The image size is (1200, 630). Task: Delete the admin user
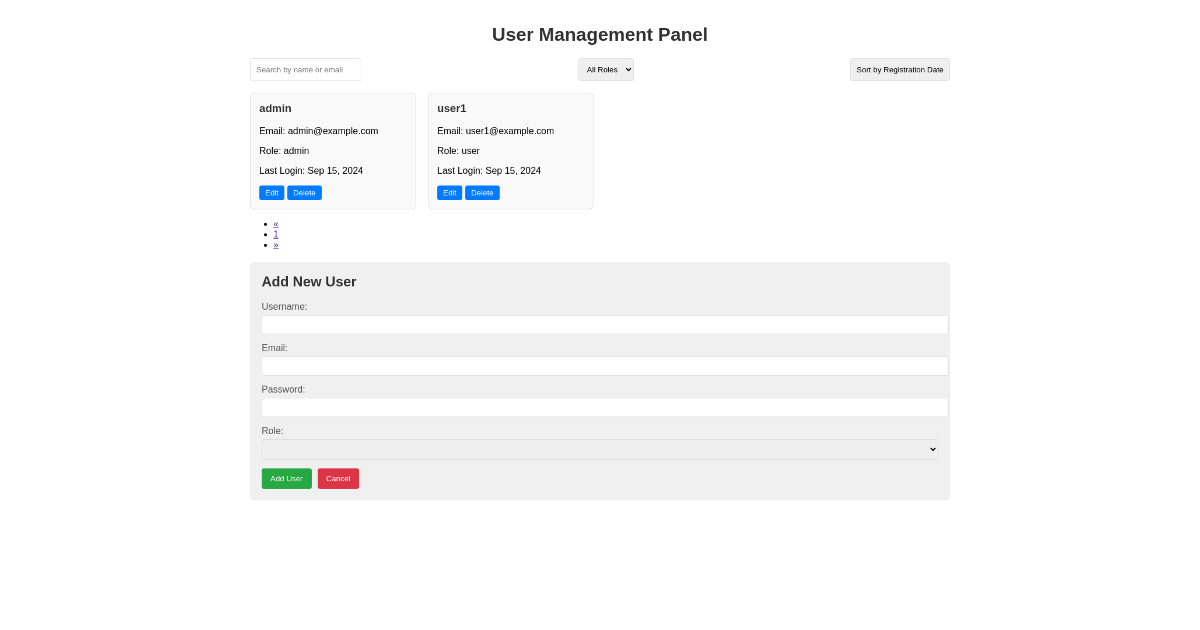(304, 192)
